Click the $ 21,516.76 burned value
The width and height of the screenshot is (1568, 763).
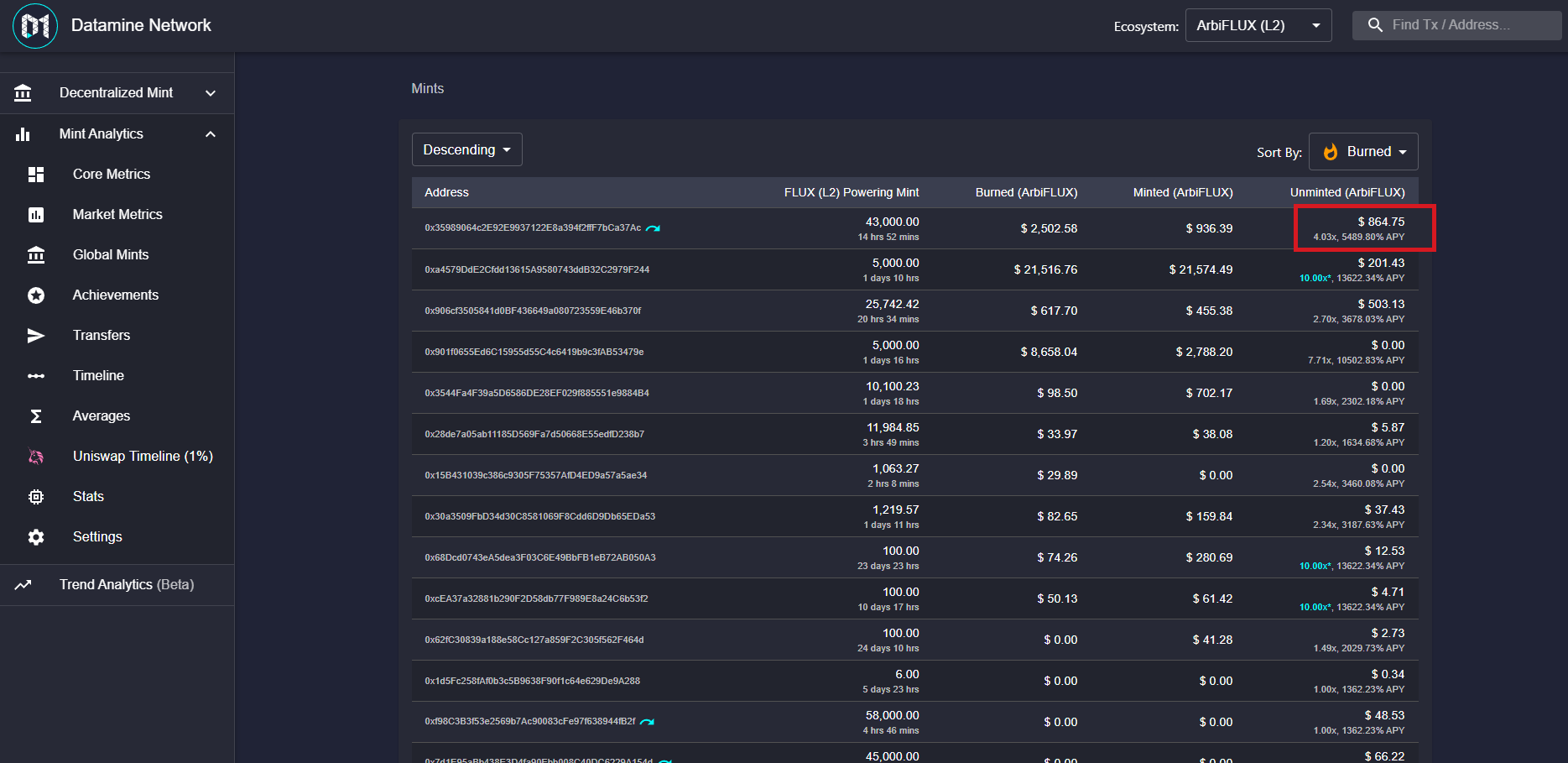(x=1045, y=269)
